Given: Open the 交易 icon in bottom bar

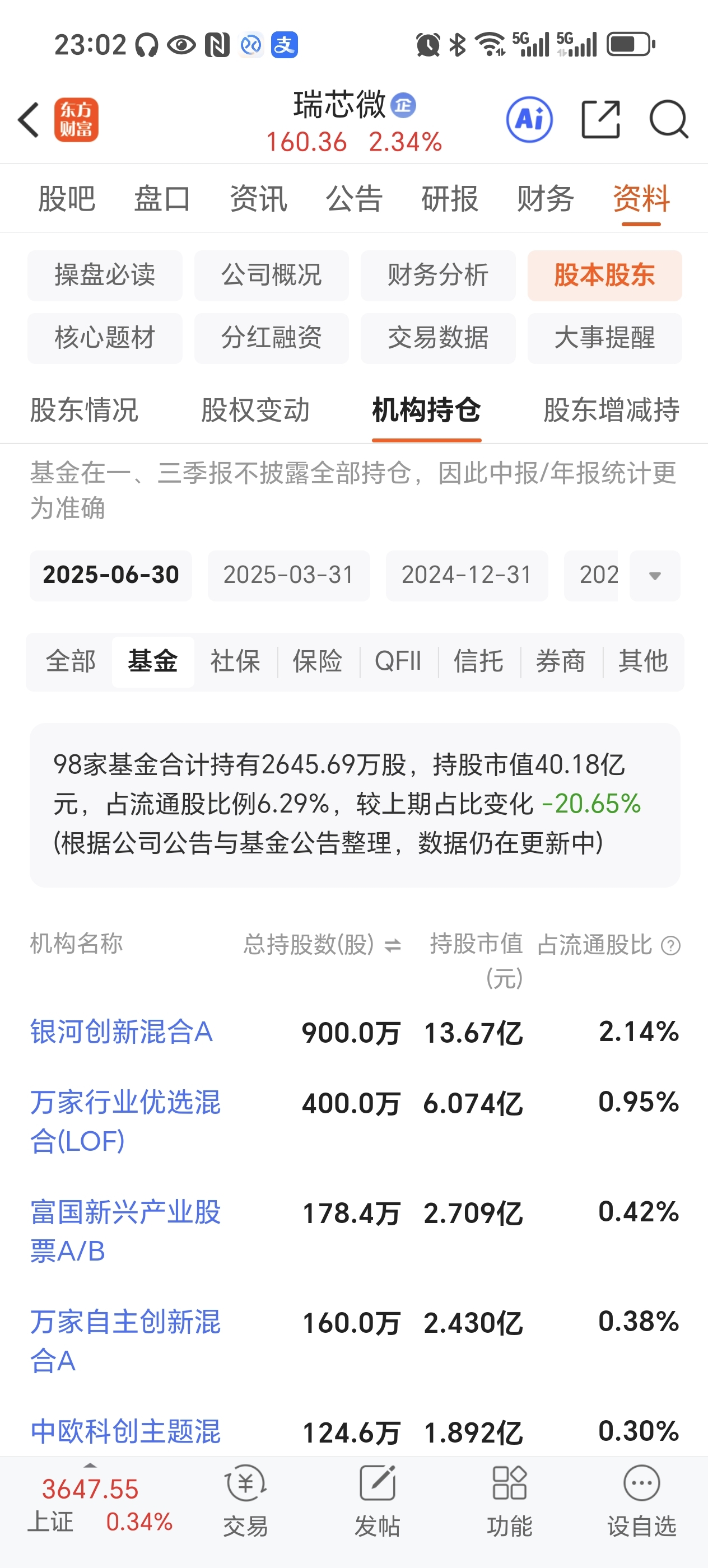Looking at the screenshot, I should (245, 1483).
